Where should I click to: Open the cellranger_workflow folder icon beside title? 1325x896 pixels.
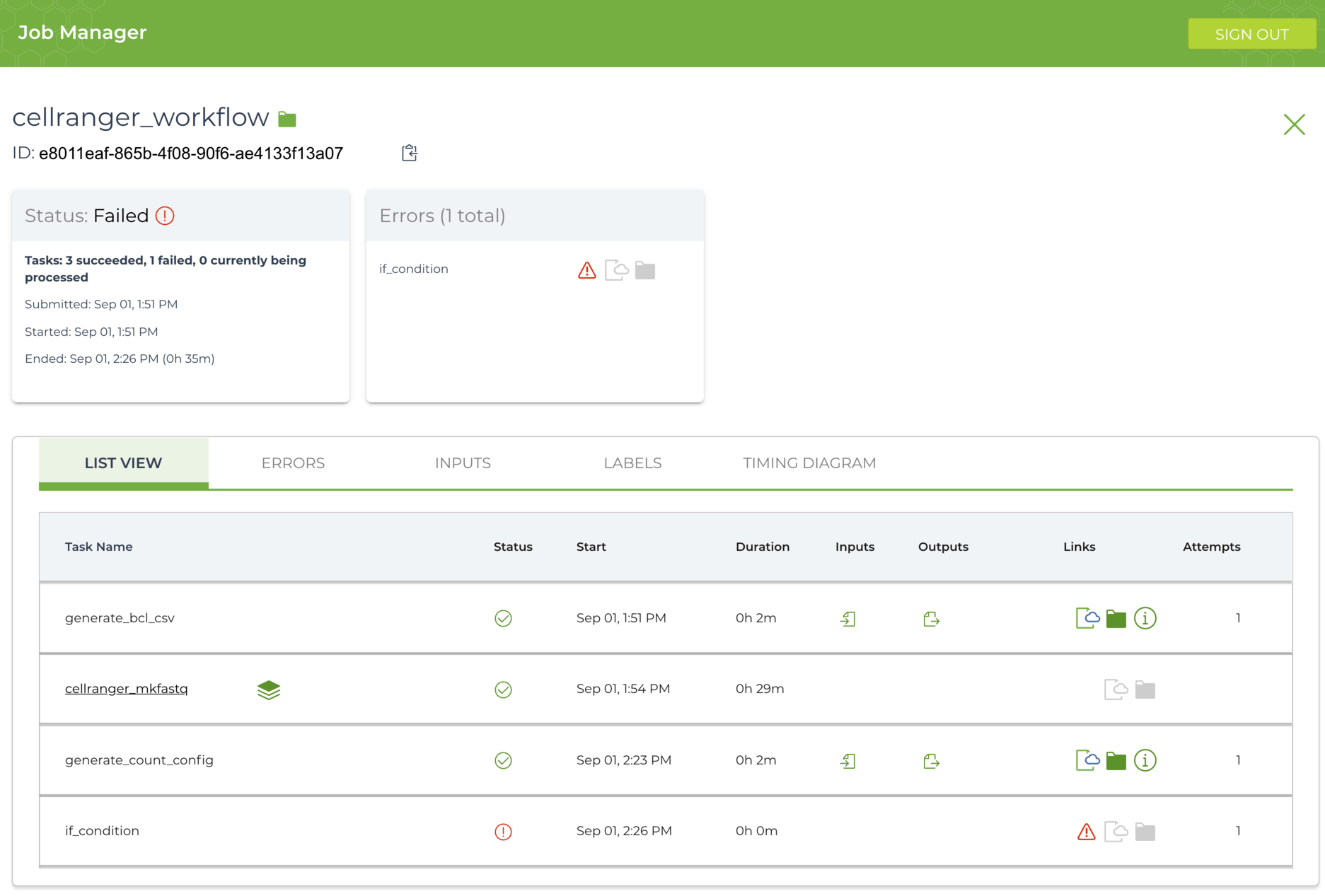[287, 119]
